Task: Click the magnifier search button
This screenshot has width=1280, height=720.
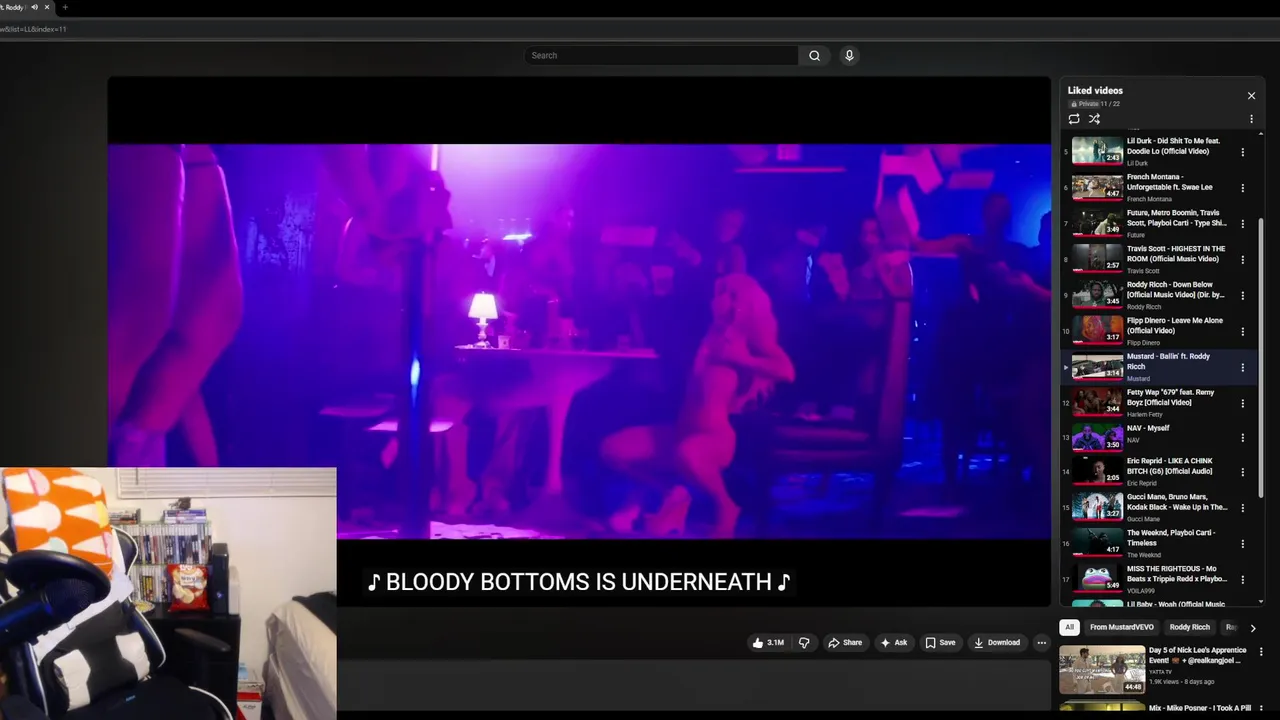Action: [814, 56]
